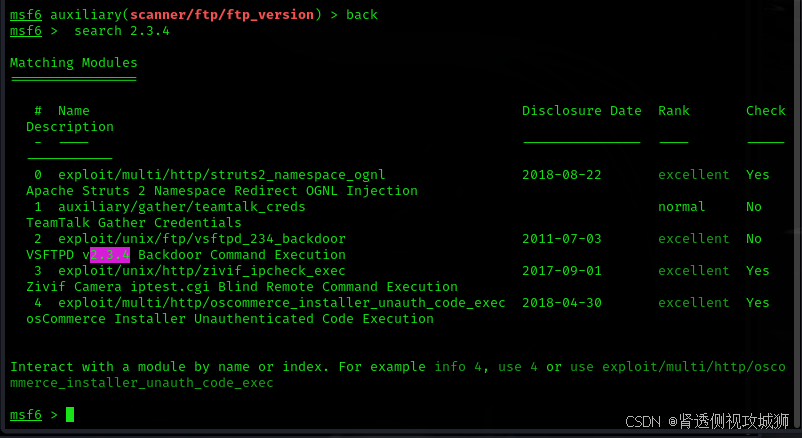Click the Disclosure Date column header
The image size is (802, 438).
(582, 111)
